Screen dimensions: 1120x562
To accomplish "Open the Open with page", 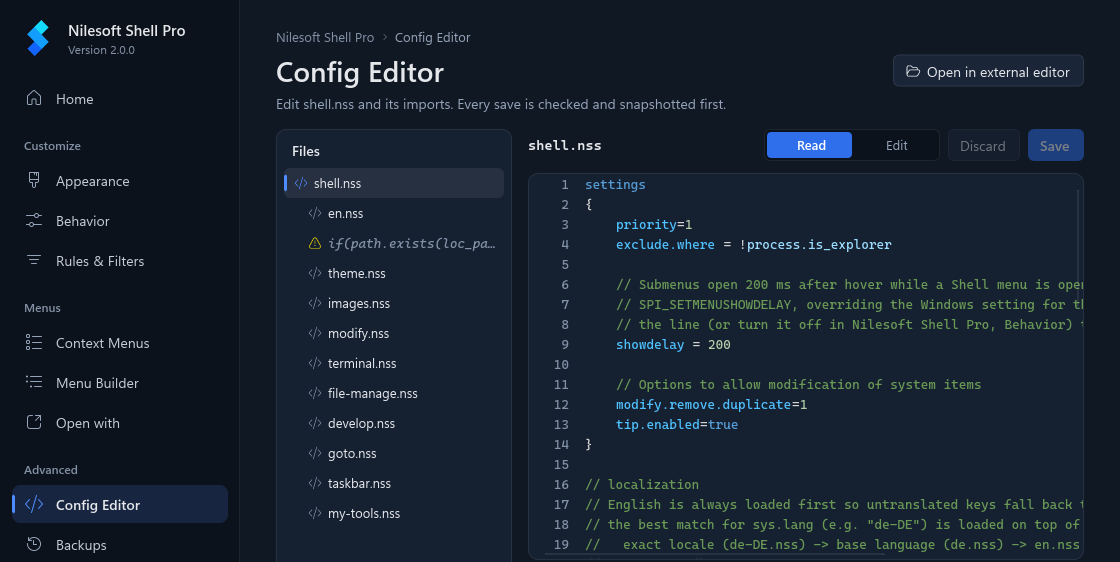I will point(120,423).
